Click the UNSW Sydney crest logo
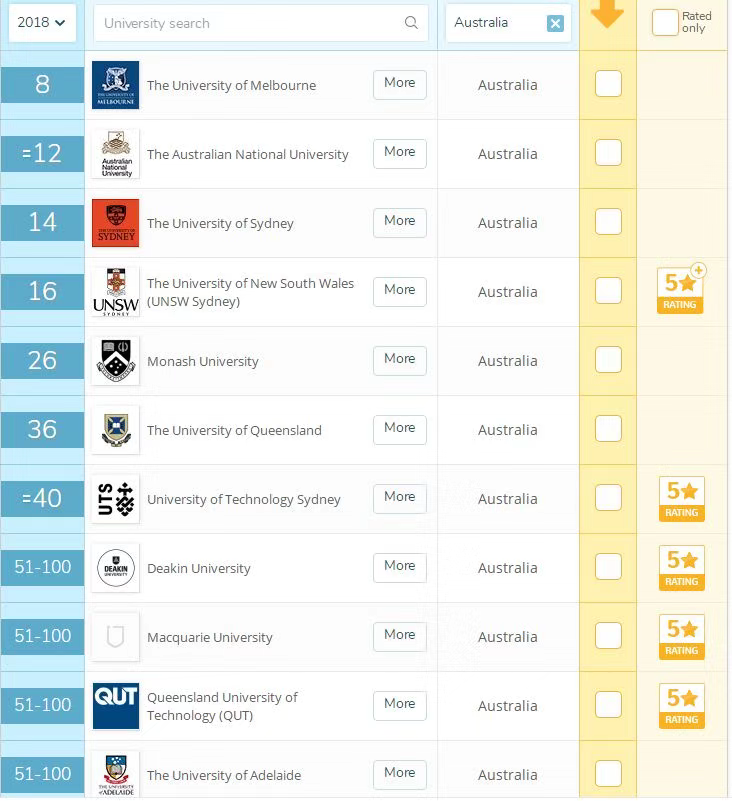732x801 pixels. click(x=115, y=292)
